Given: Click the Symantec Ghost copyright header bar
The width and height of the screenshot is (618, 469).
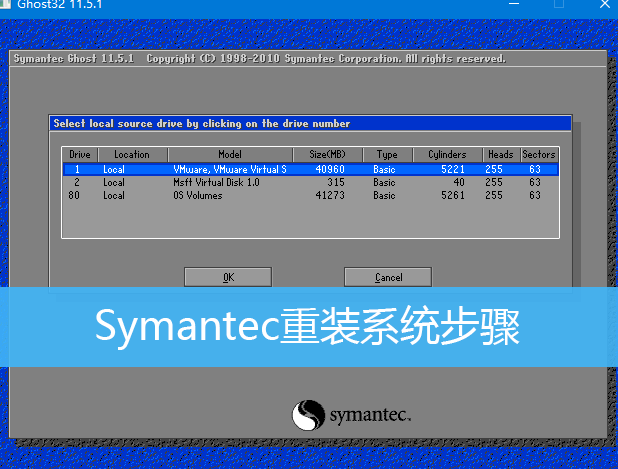Looking at the screenshot, I should point(260,58).
